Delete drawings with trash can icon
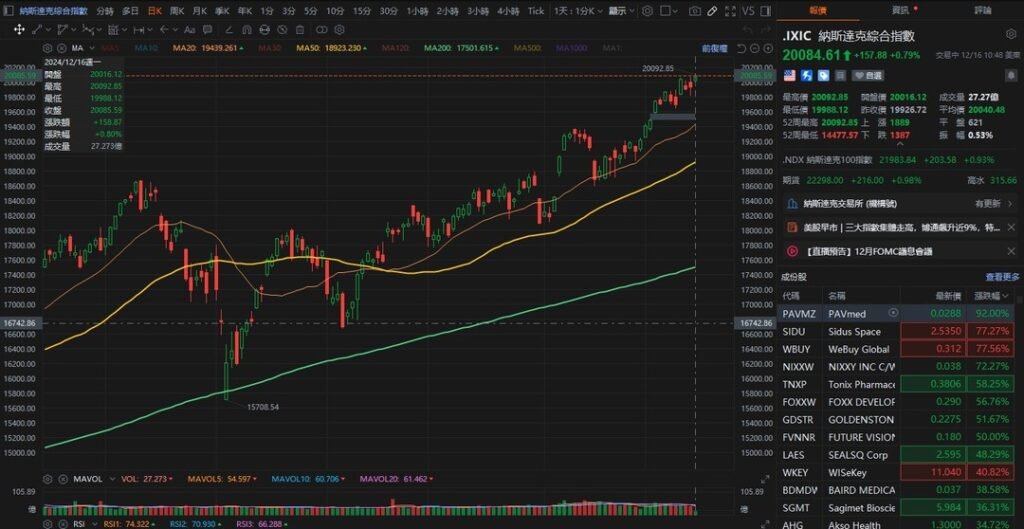This screenshot has width=1024, height=529. [x=300, y=29]
